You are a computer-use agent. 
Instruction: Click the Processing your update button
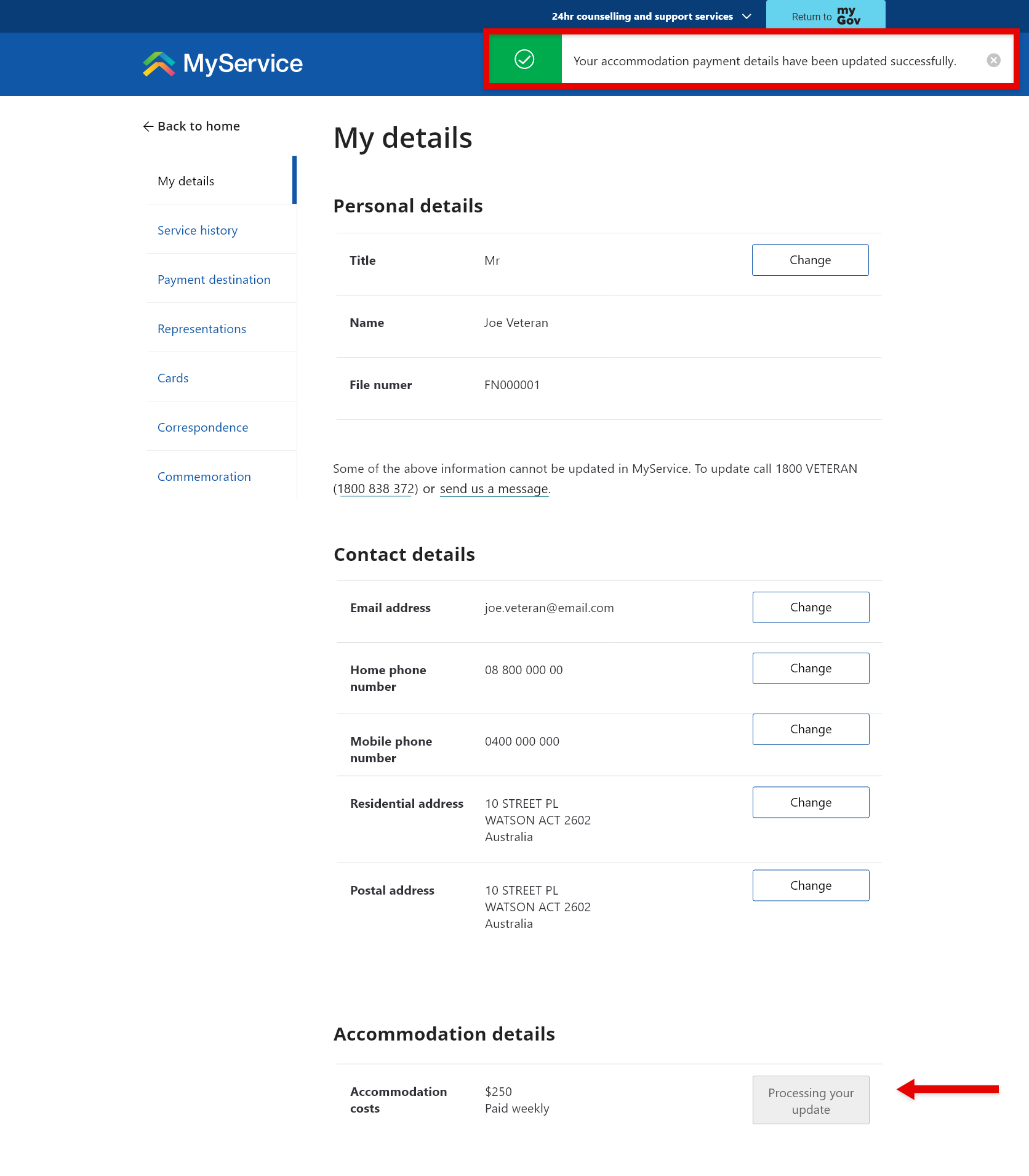[810, 1100]
